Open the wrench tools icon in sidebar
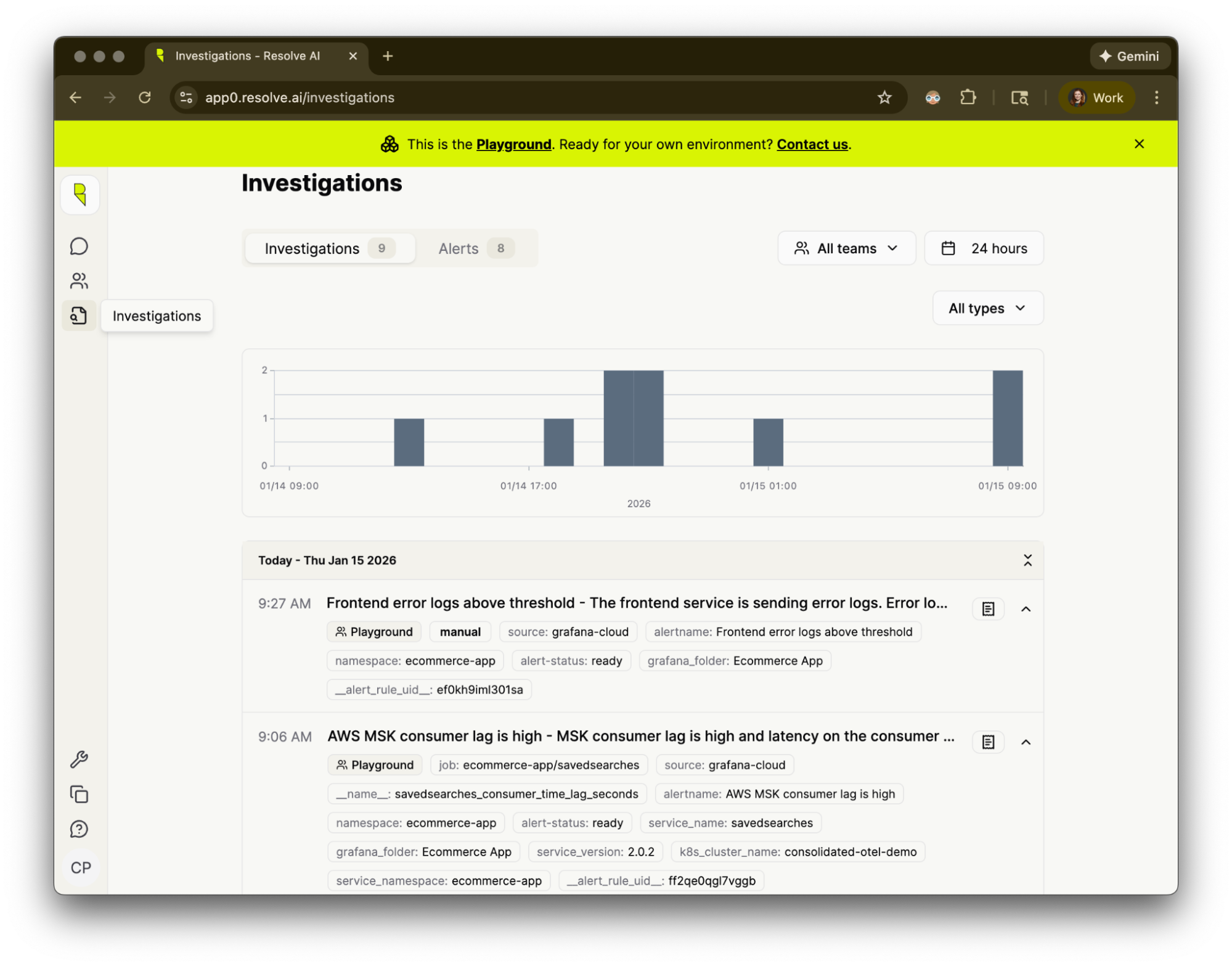The height and width of the screenshot is (966, 1232). coord(80,759)
